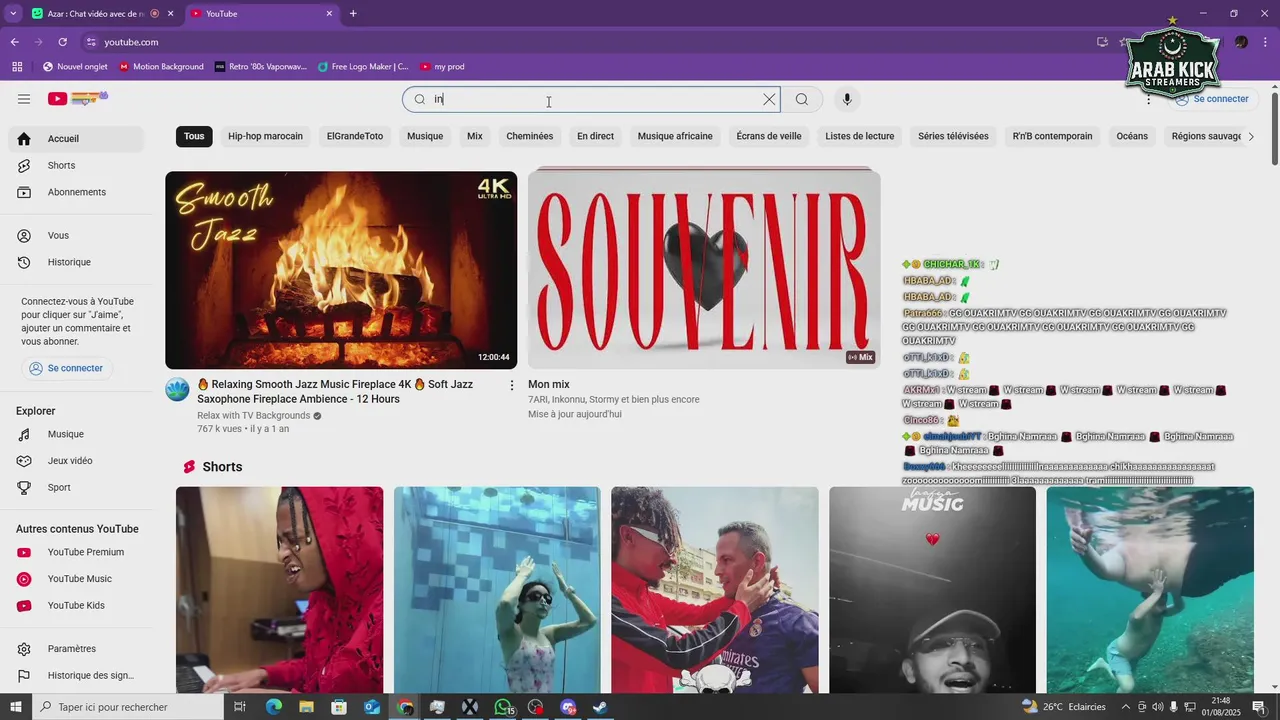Screen dimensions: 1280x720
Task: Open the swimming pool woman Short
Action: (x=497, y=590)
